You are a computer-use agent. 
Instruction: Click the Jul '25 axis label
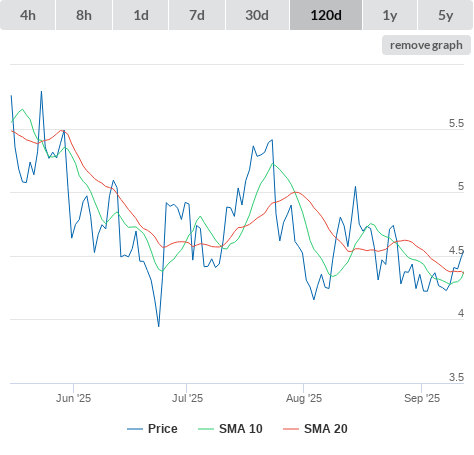[187, 398]
